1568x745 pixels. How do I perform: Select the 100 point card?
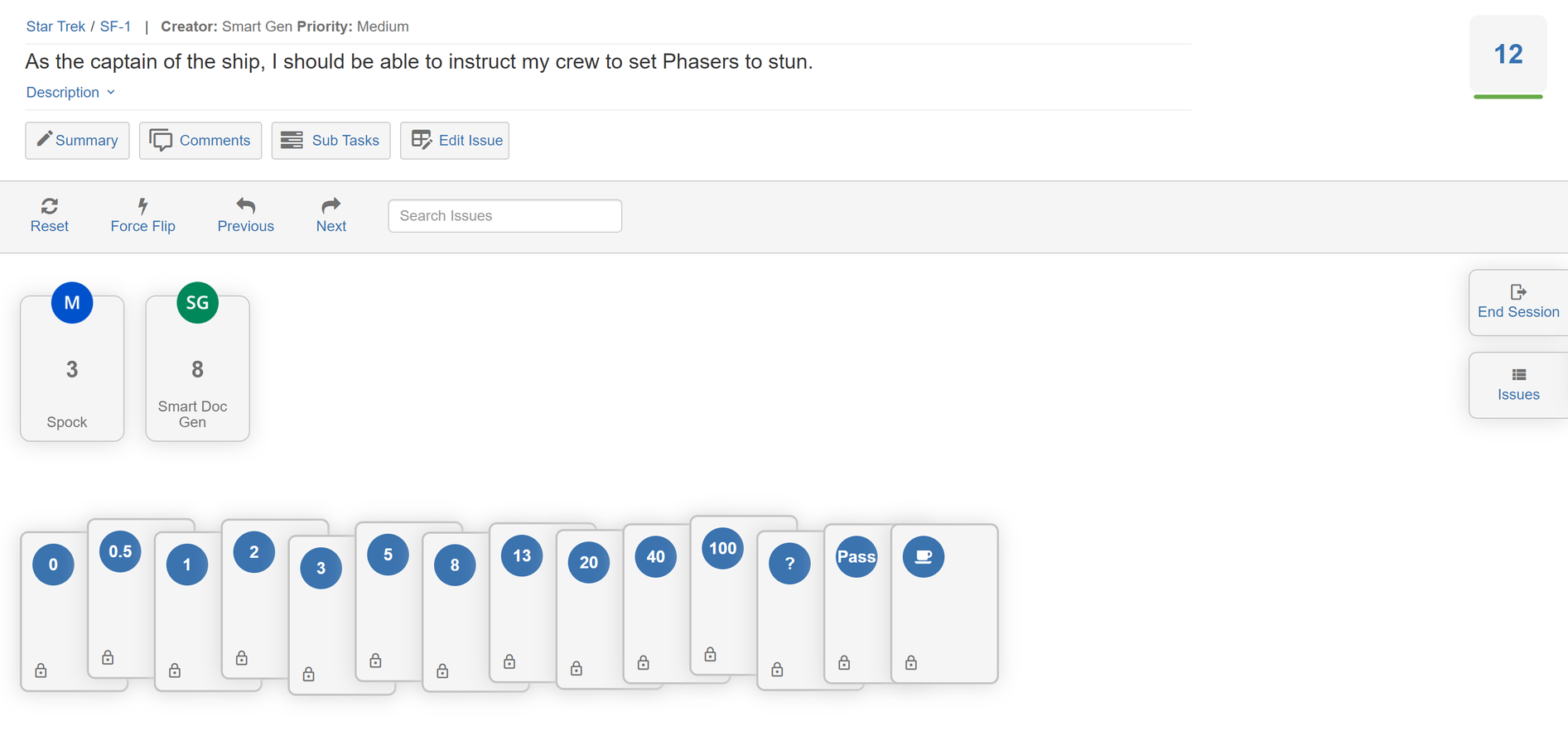click(x=722, y=595)
